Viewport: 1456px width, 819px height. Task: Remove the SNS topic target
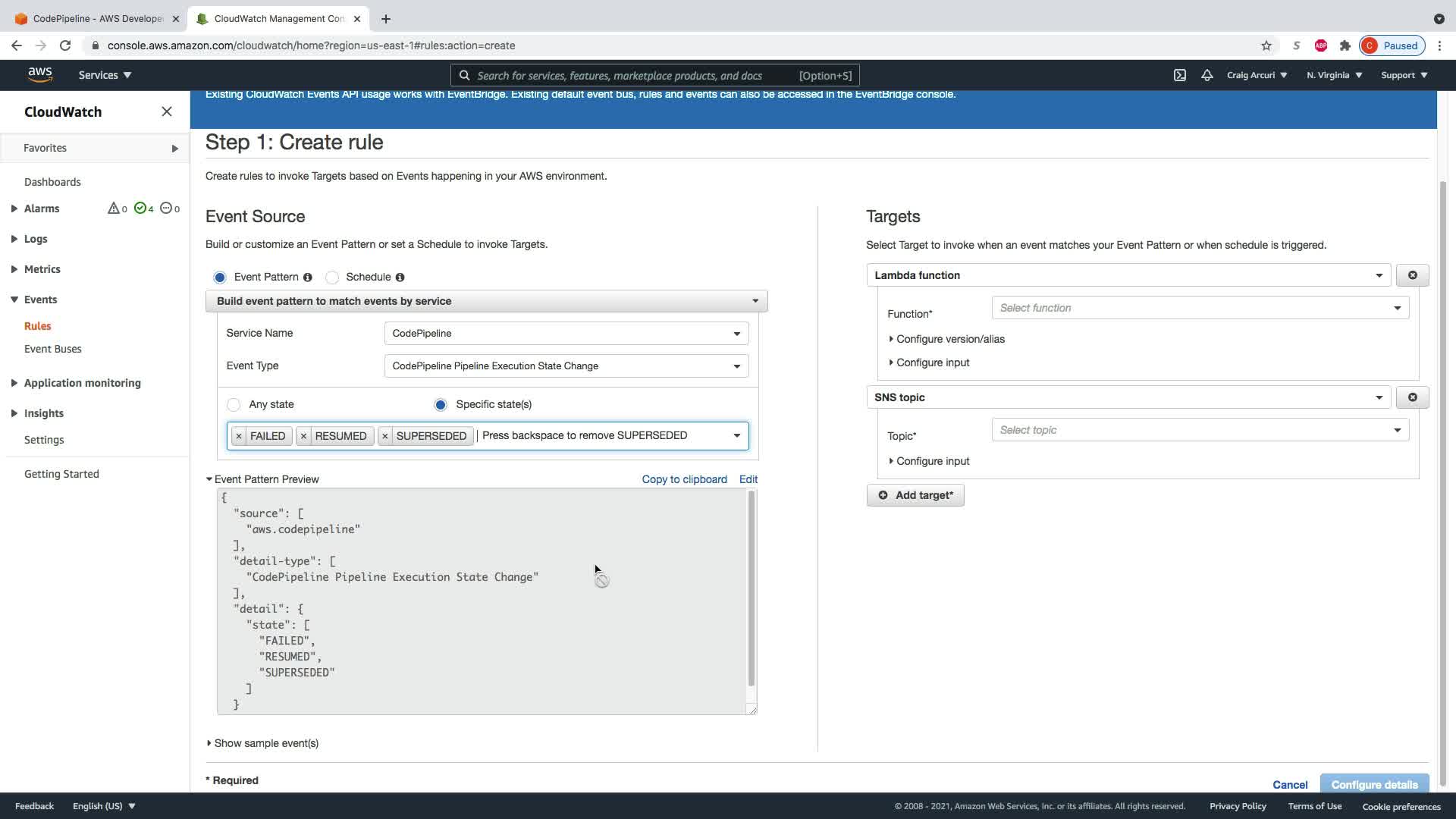coord(1412,397)
